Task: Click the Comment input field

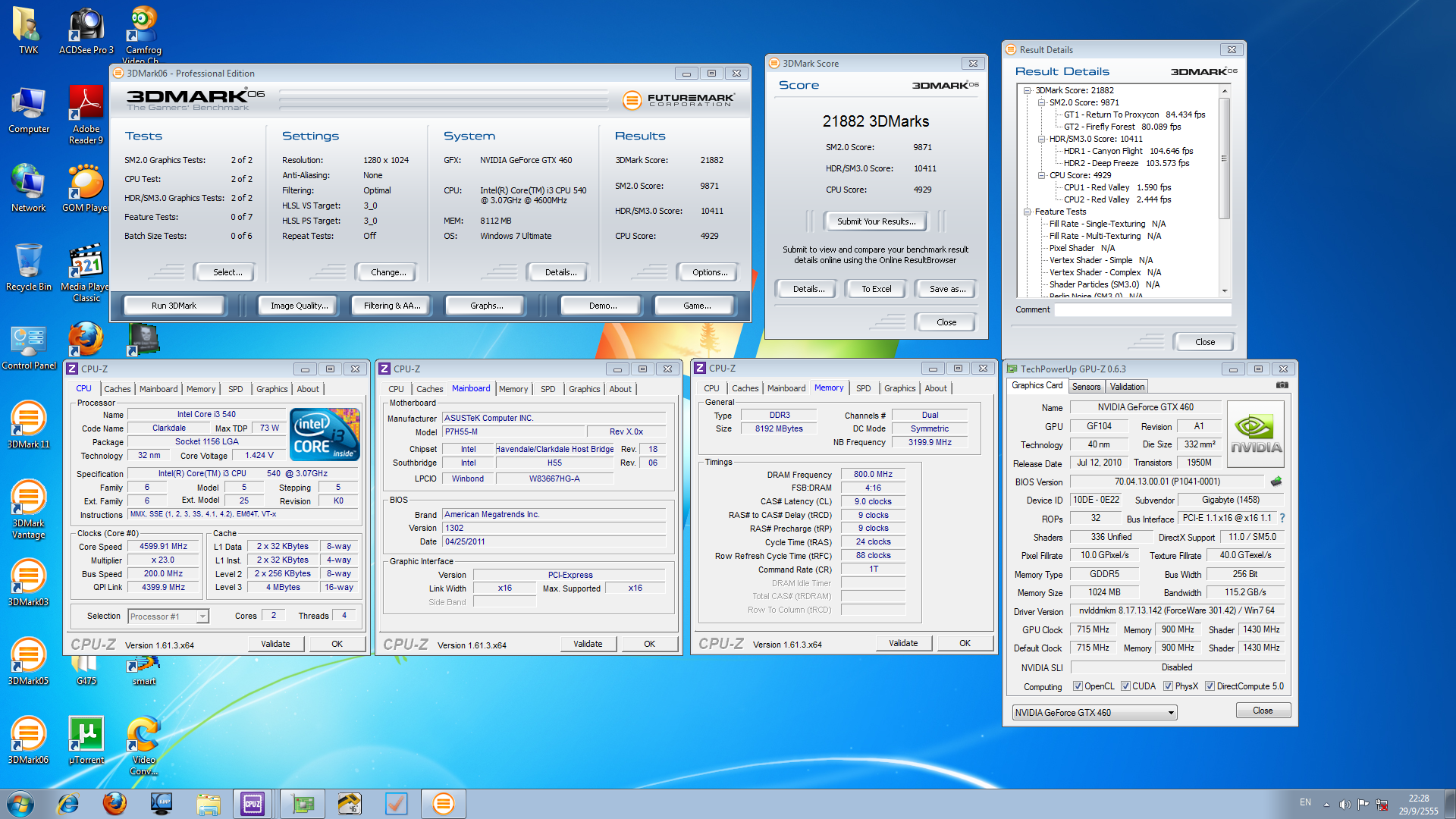Action: 1142,309
